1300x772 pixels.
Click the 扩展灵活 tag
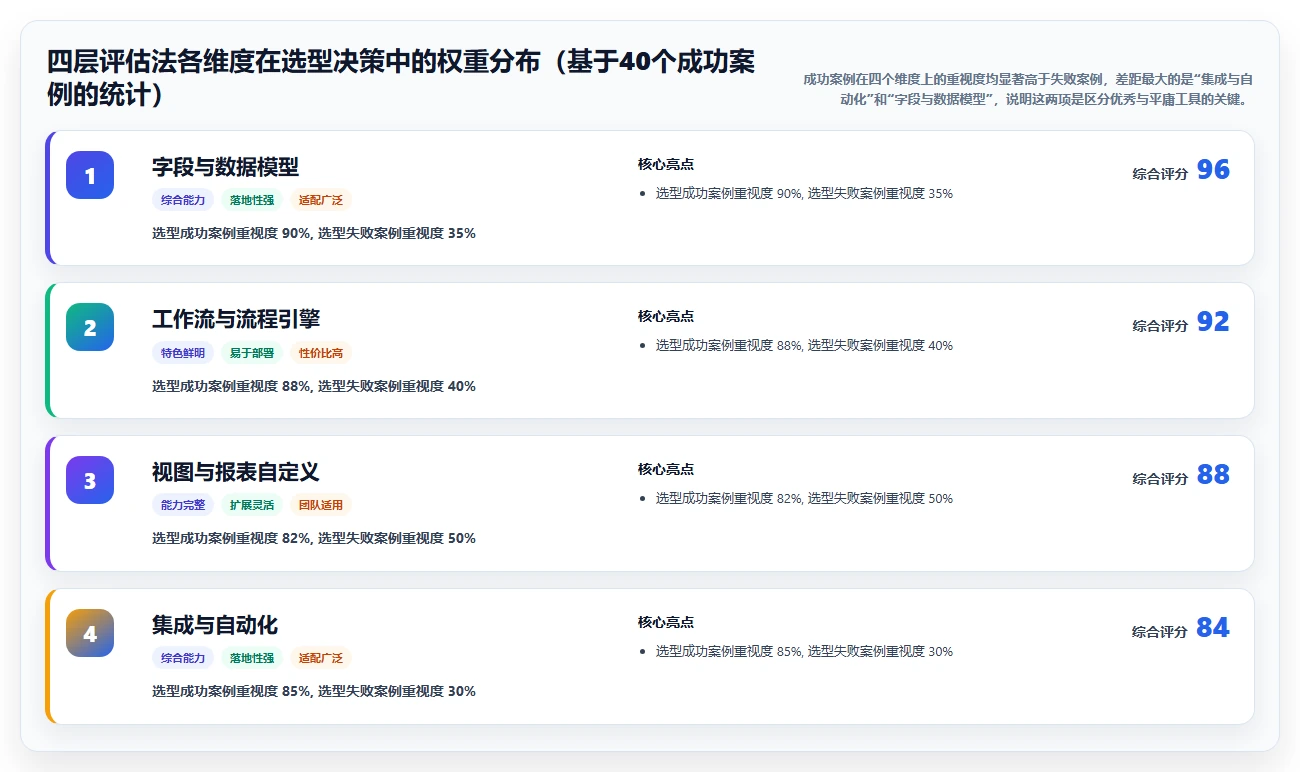point(252,505)
